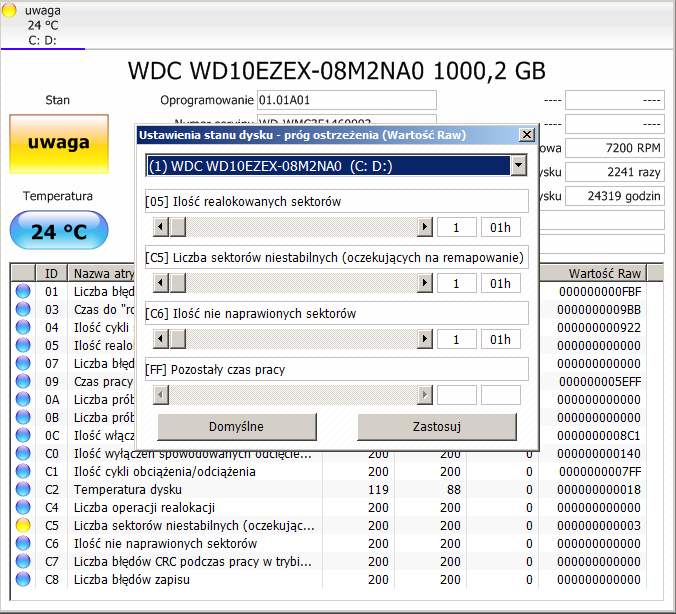Decrease the [05] reallocated sectors slider with left arrow
676x614 pixels.
tap(161, 227)
